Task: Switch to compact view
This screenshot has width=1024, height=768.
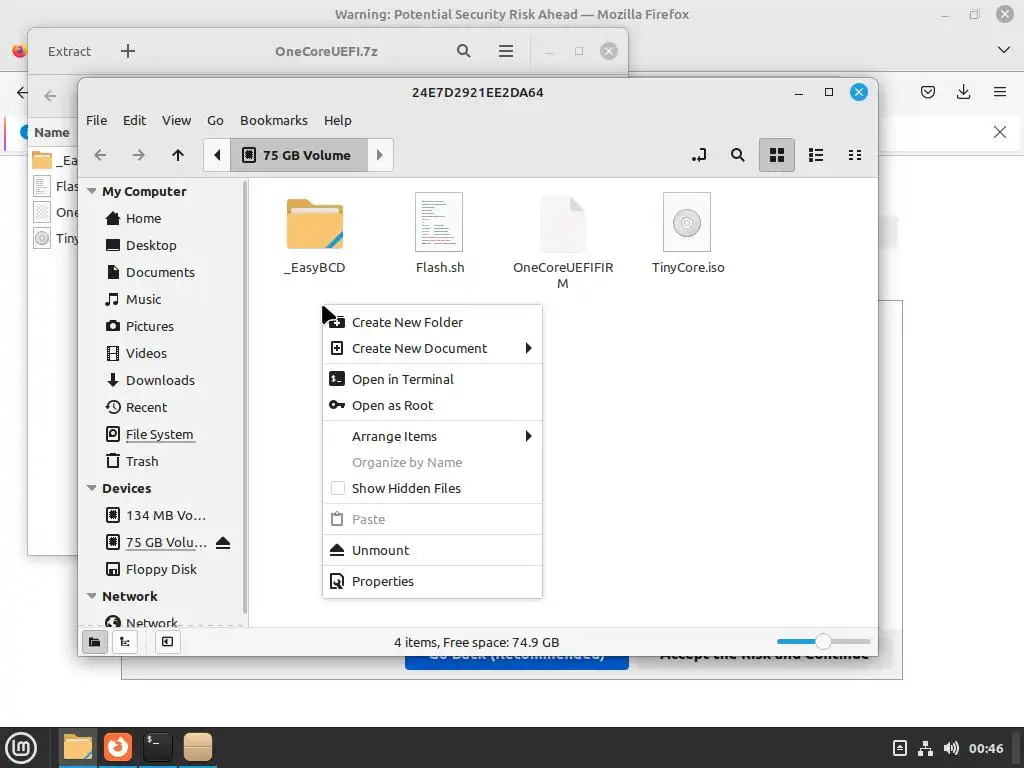Action: (855, 155)
